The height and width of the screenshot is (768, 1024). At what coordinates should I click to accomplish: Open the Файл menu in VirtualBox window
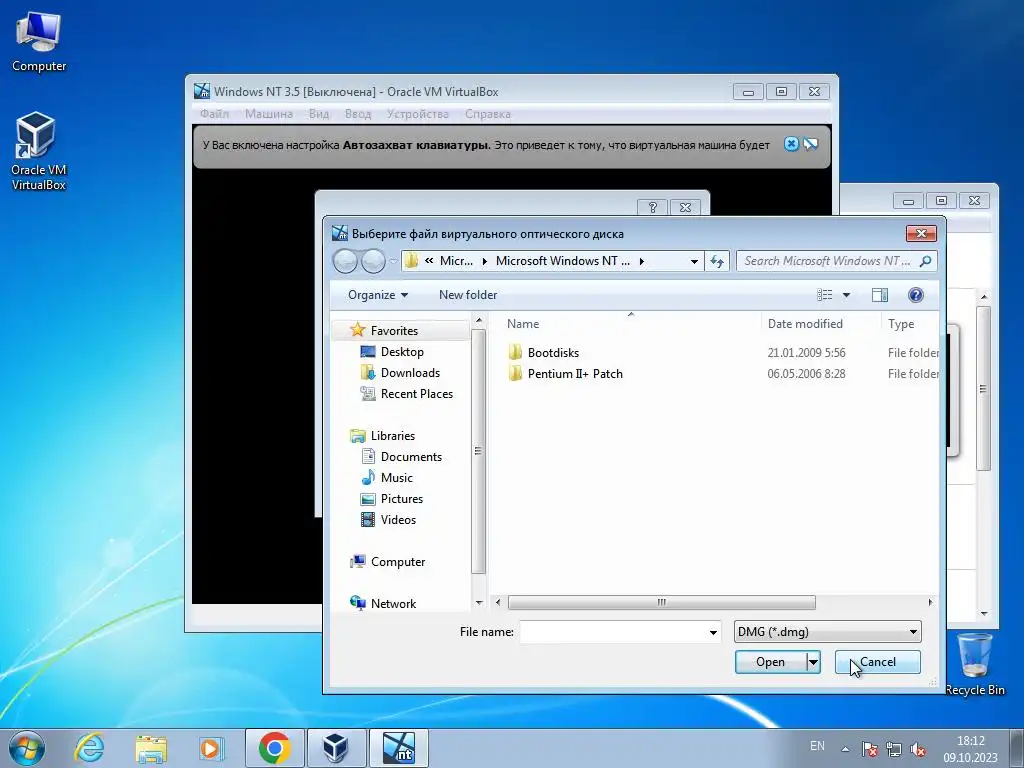coord(214,114)
